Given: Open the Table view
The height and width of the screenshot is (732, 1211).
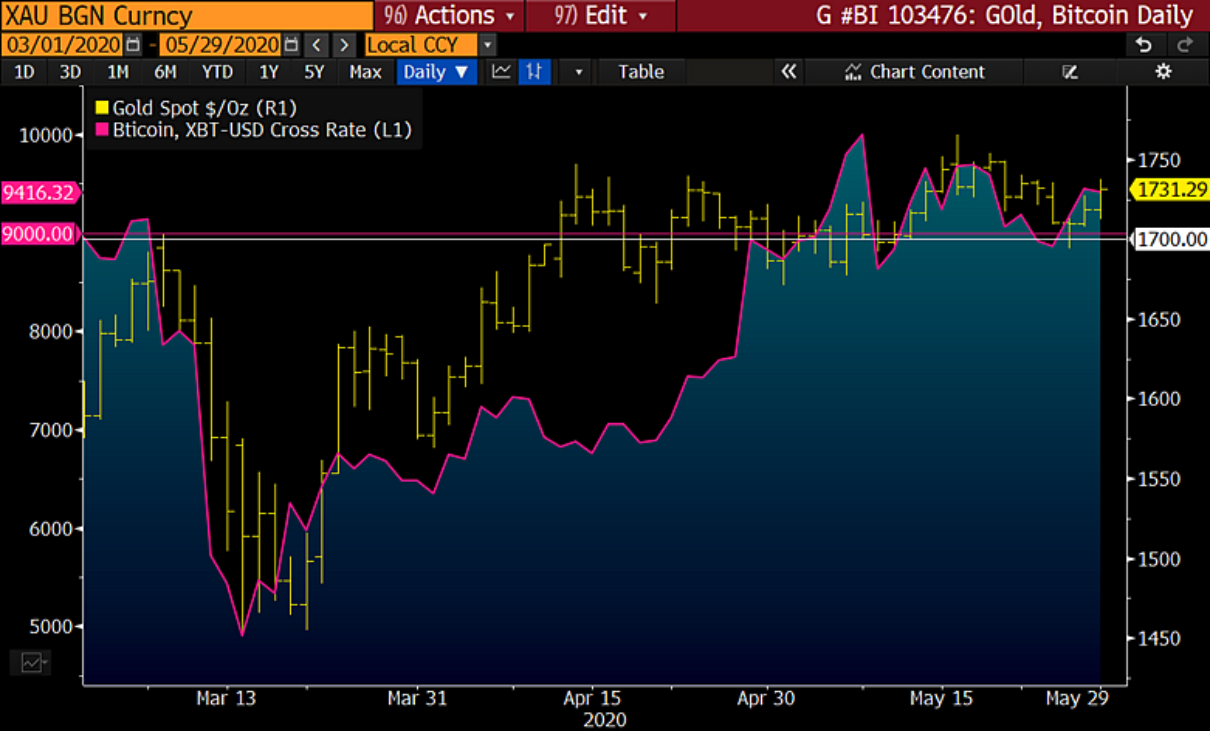Looking at the screenshot, I should [x=641, y=72].
